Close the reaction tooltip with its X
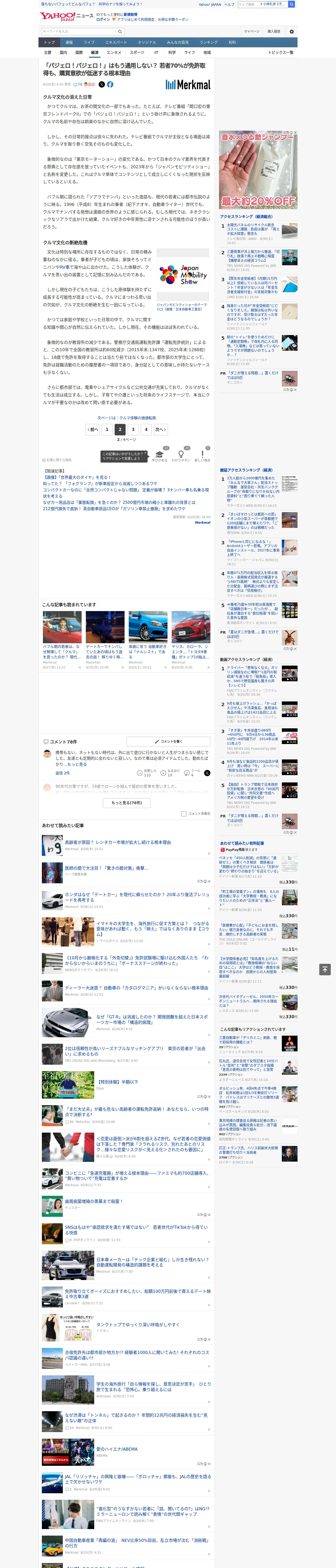The height and width of the screenshot is (1568, 336). 146,453
